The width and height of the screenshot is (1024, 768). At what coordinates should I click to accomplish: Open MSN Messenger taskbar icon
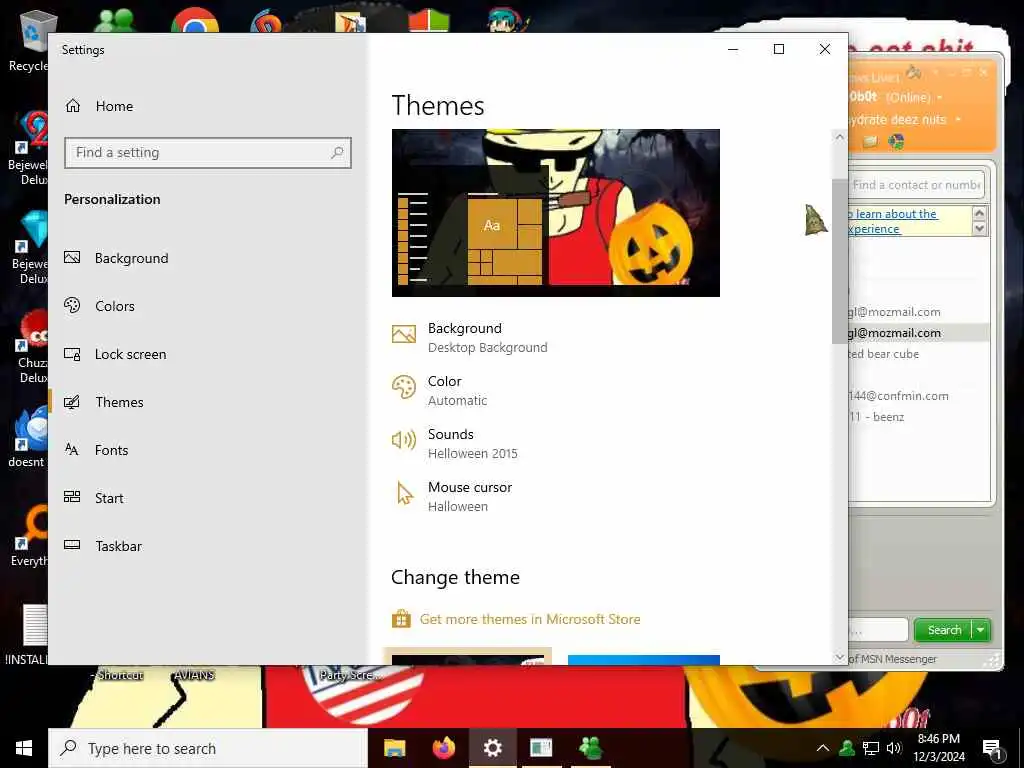[x=590, y=748]
